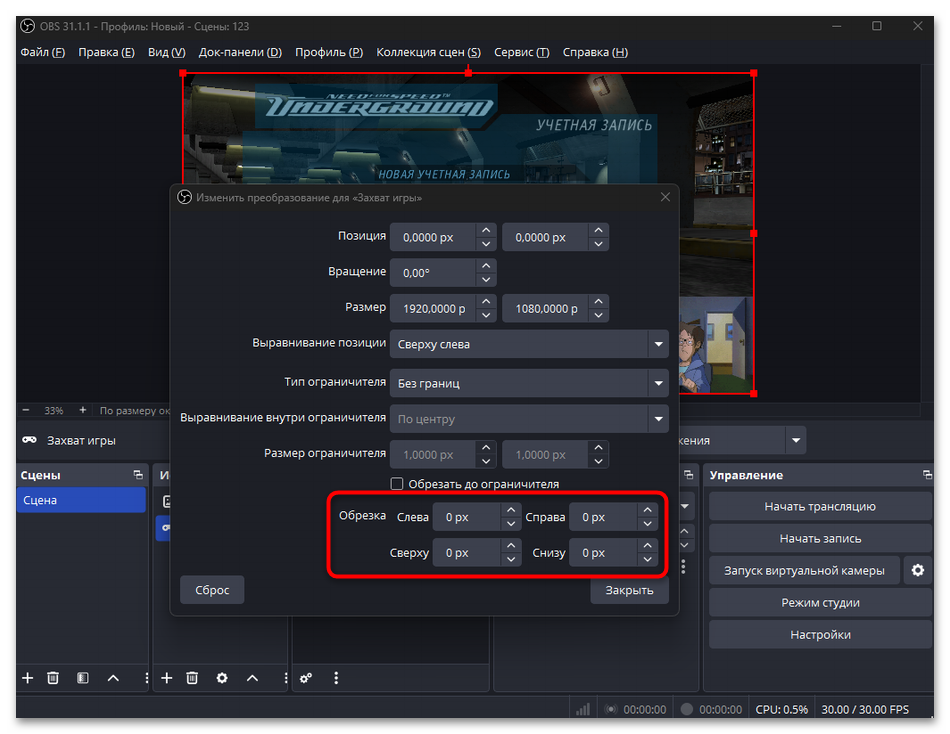This screenshot has height=734, width=950.
Task: Remove the selected source with trash icon
Action: click(x=192, y=678)
